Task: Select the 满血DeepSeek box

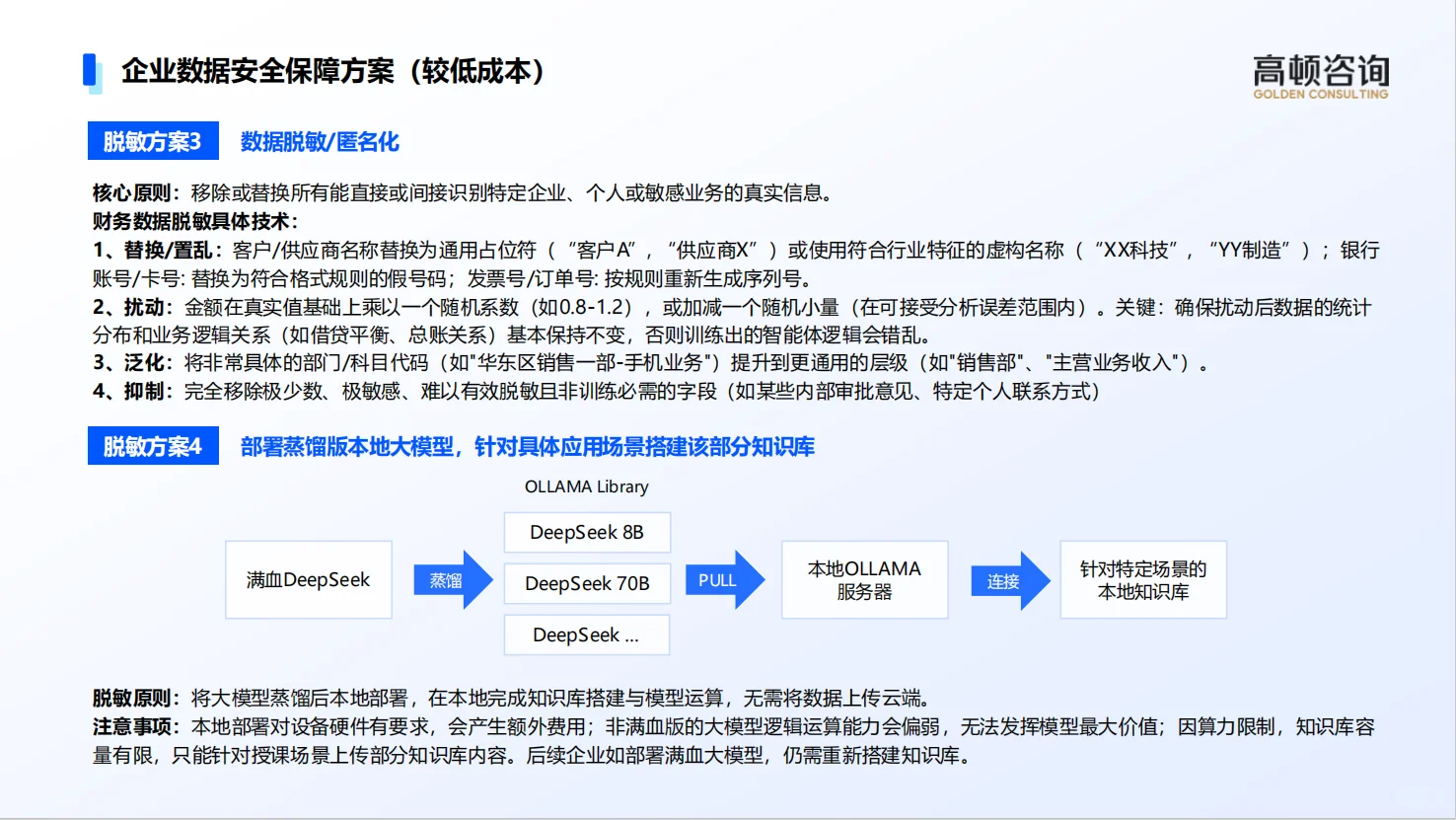Action: (x=309, y=579)
